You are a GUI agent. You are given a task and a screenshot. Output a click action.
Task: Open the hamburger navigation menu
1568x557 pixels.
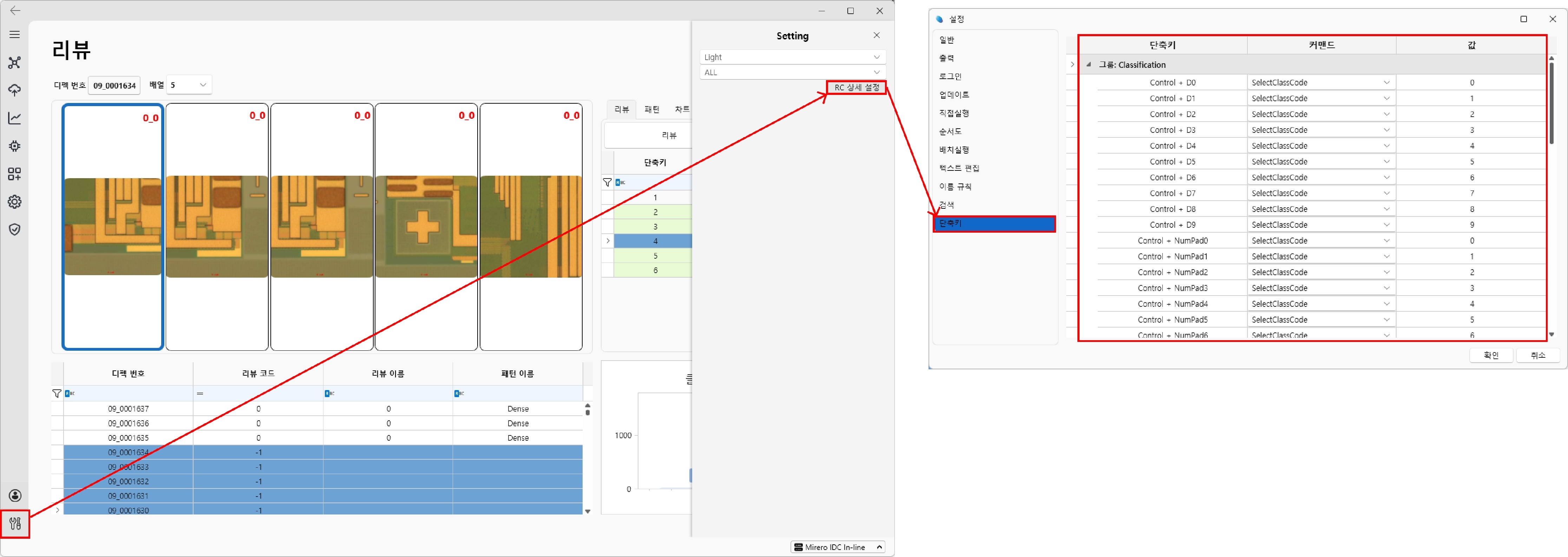tap(15, 35)
